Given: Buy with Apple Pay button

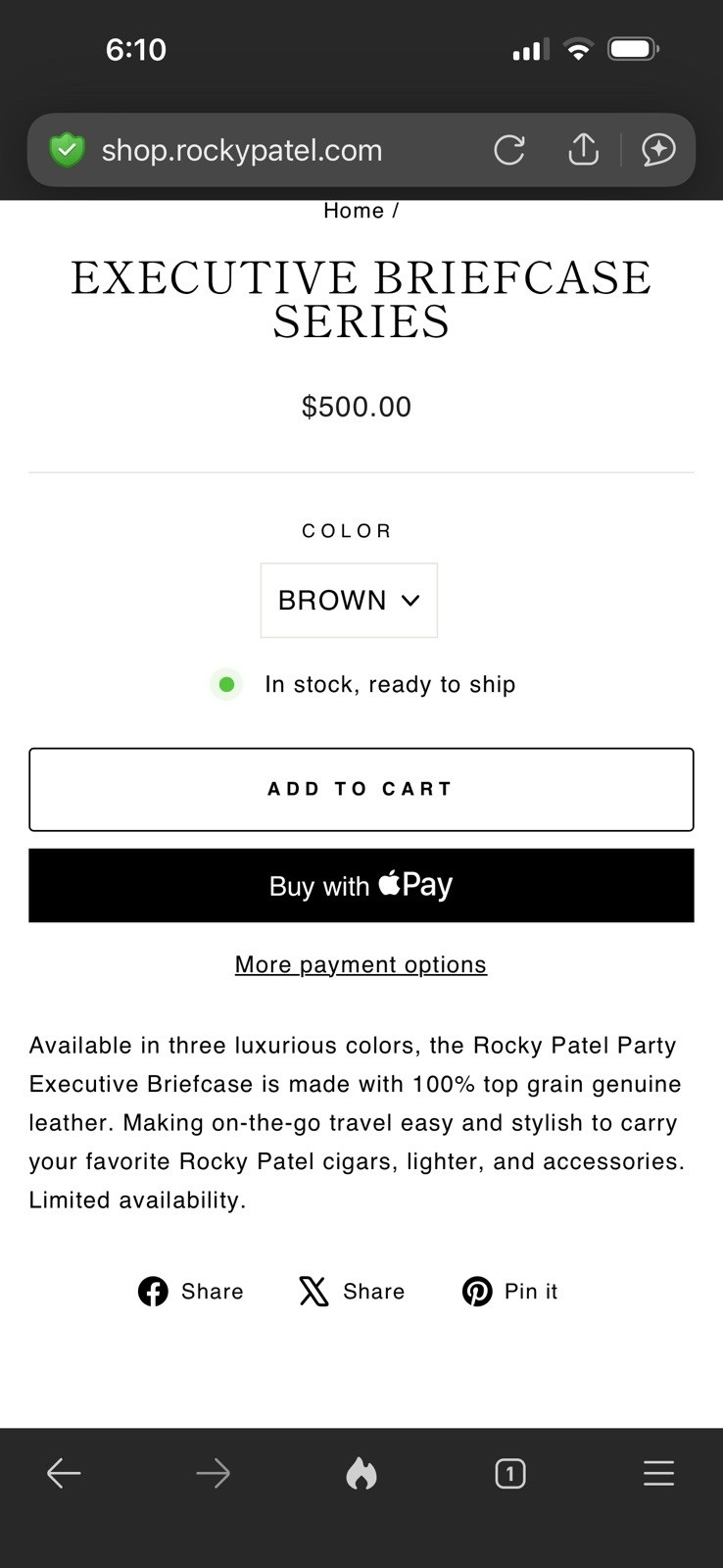Looking at the screenshot, I should pyautogui.click(x=361, y=886).
